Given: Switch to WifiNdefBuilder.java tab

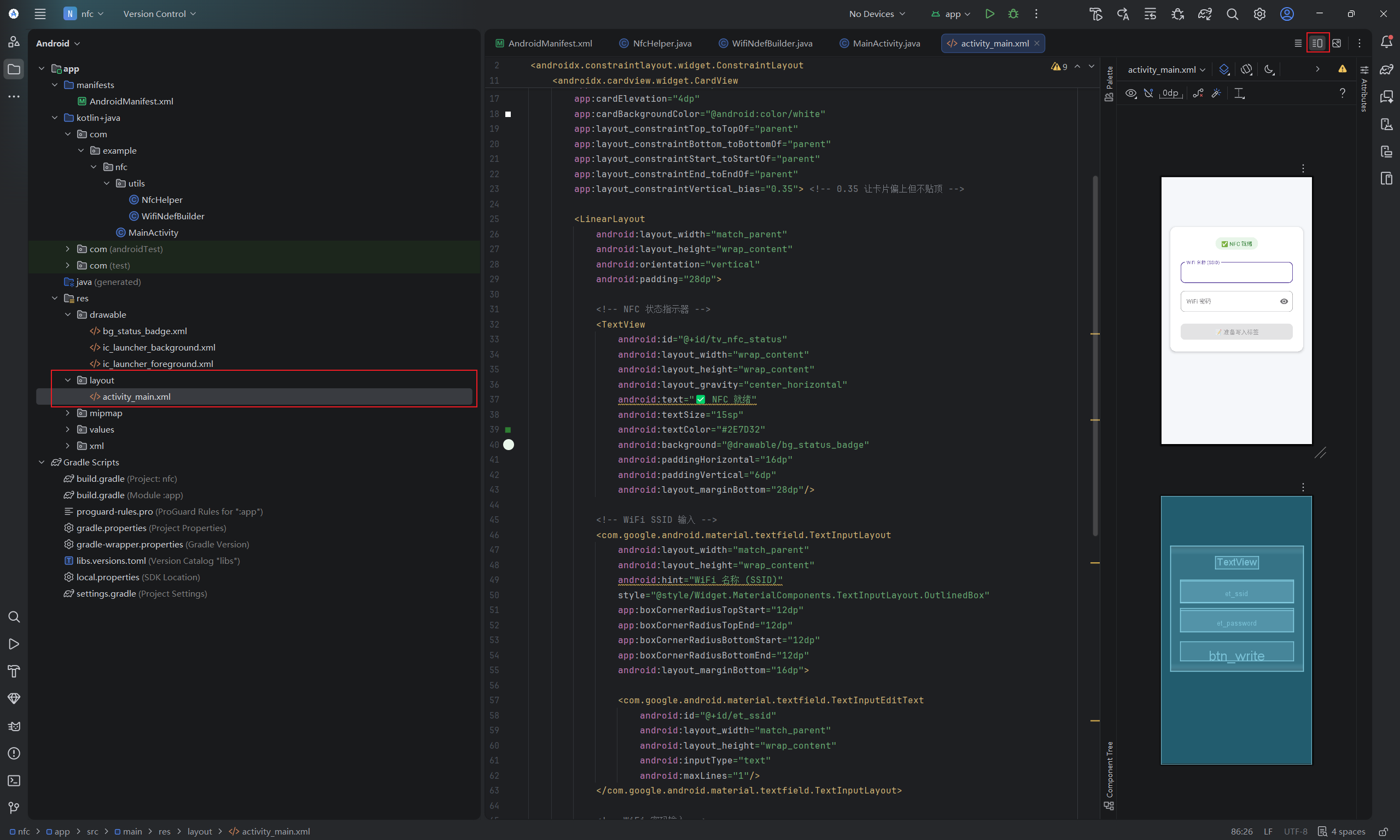Looking at the screenshot, I should (x=766, y=44).
